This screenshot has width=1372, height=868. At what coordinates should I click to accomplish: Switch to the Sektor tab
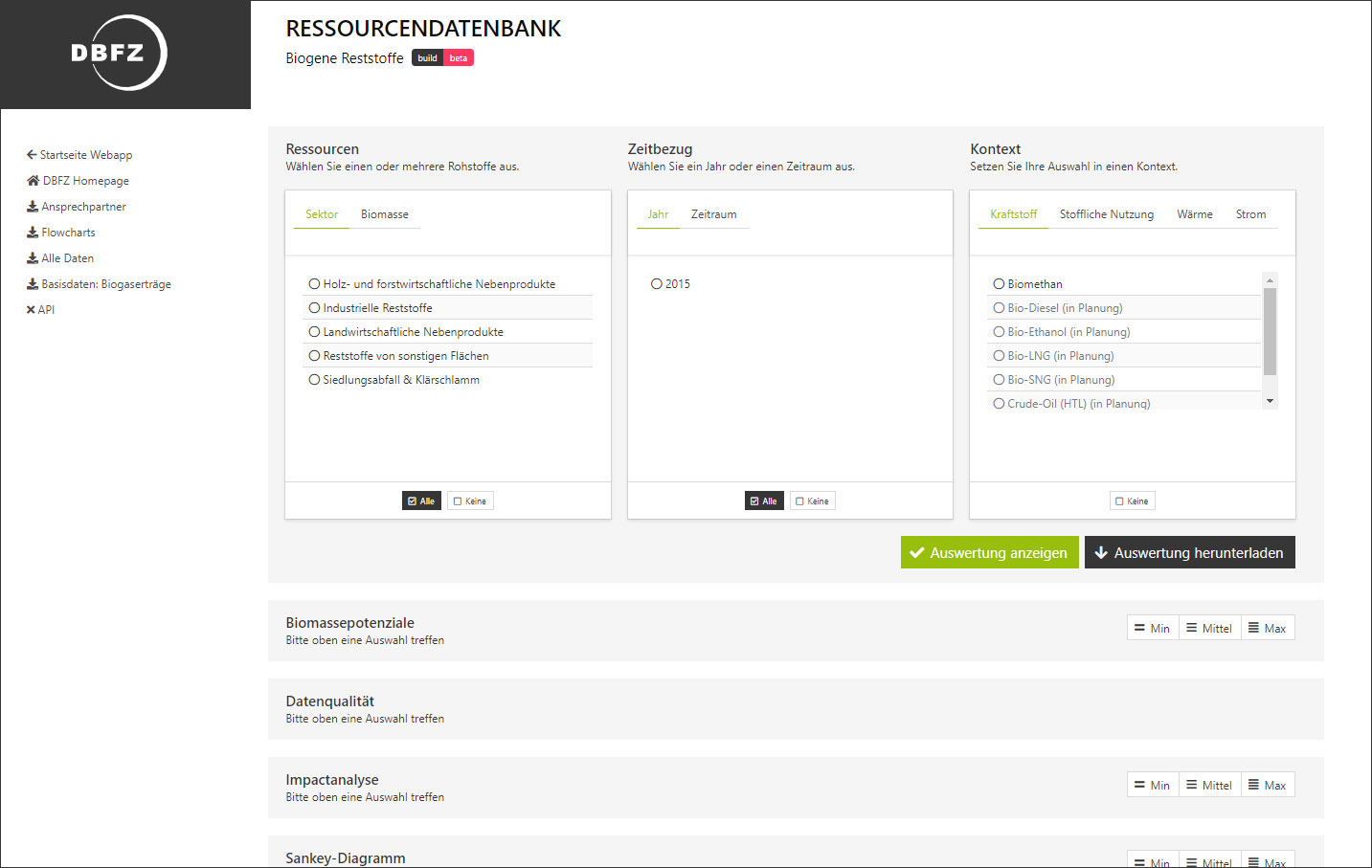coord(322,214)
